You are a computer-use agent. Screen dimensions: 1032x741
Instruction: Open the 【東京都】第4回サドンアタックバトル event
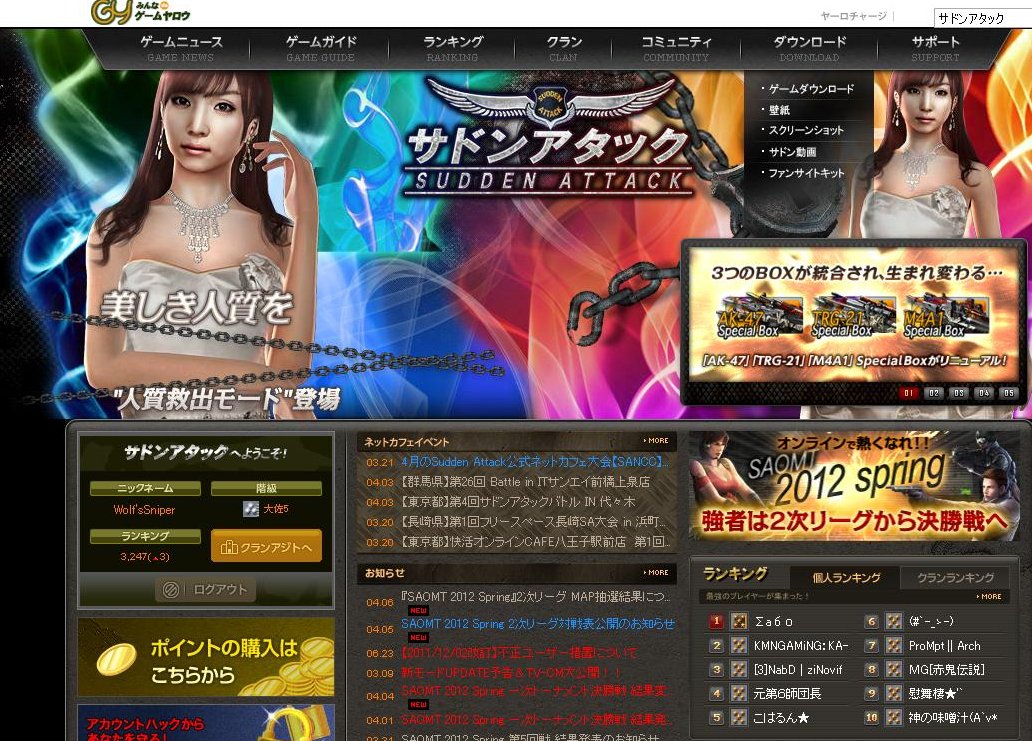coord(518,502)
